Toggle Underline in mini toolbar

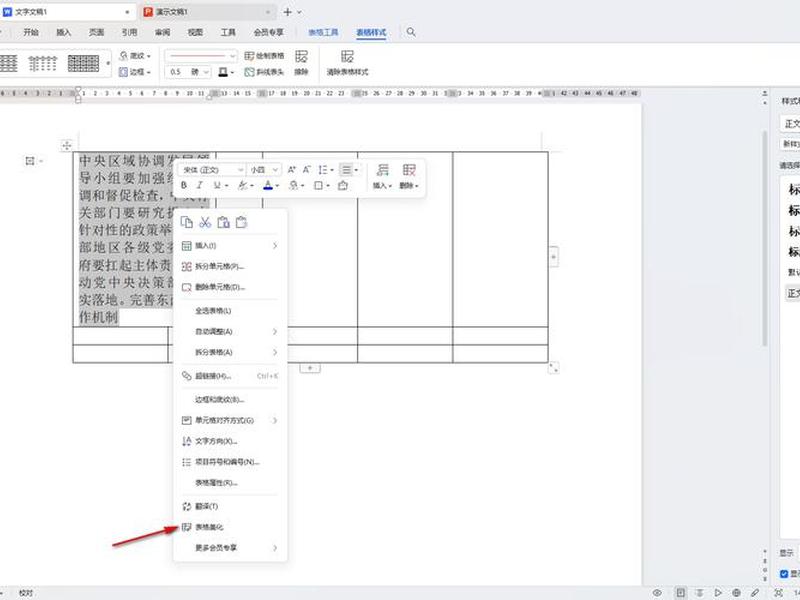click(x=217, y=186)
